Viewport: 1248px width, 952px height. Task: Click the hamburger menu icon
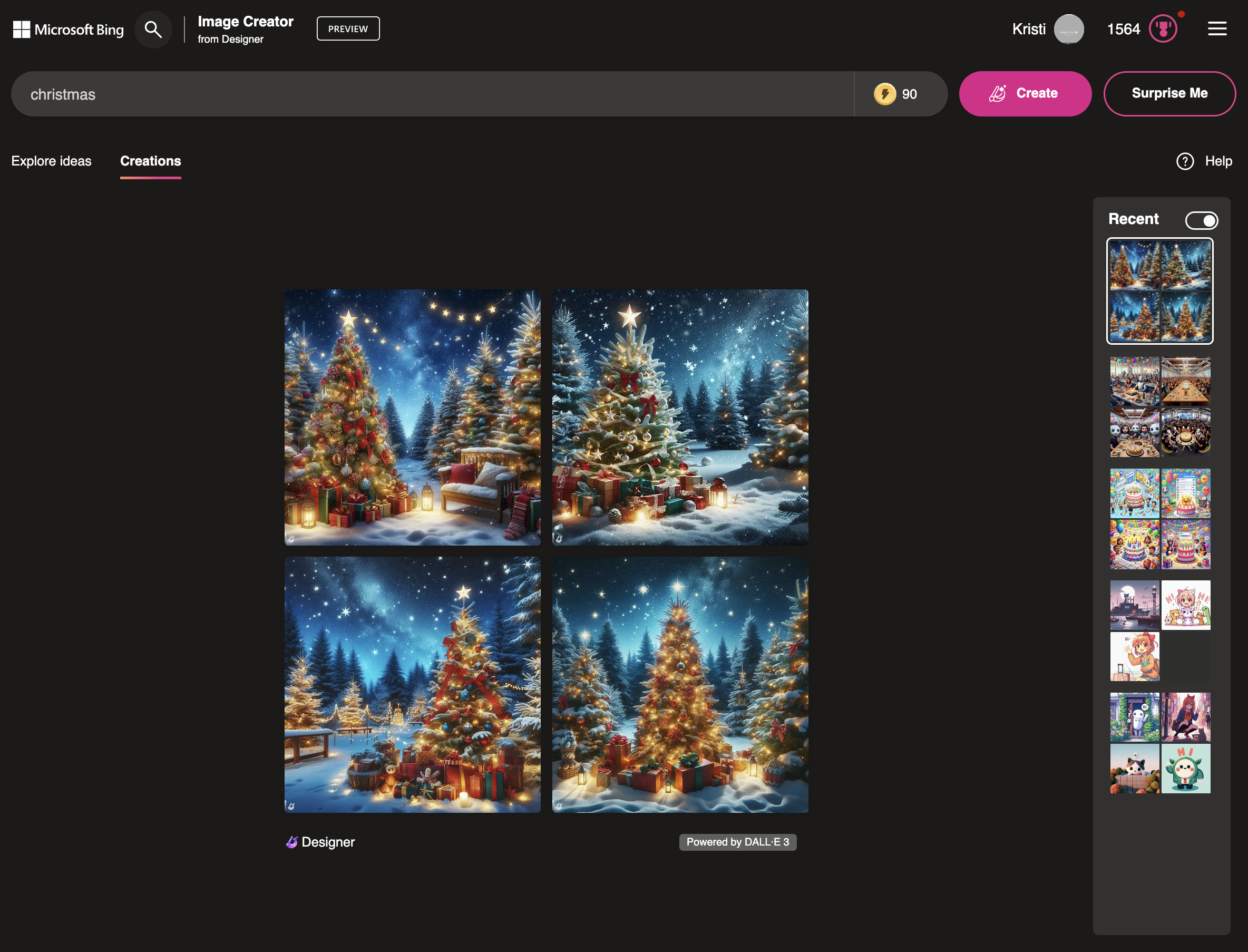point(1218,28)
